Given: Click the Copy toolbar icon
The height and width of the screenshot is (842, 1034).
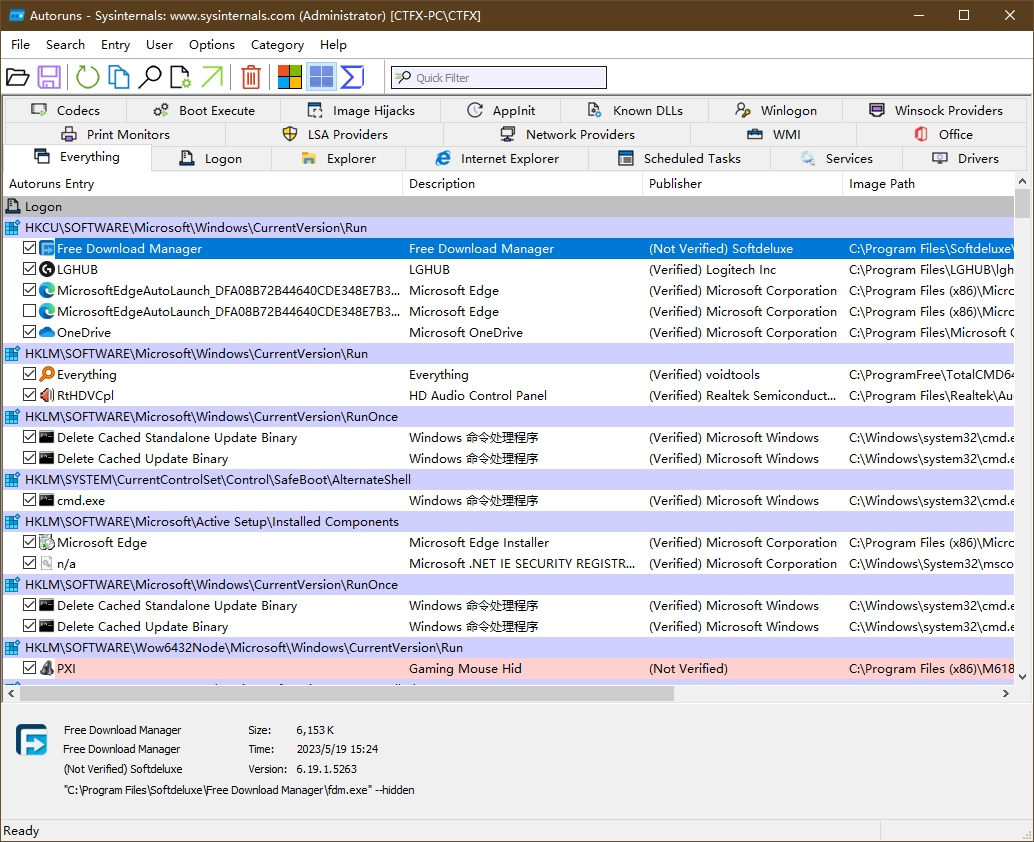Looking at the screenshot, I should pos(119,77).
